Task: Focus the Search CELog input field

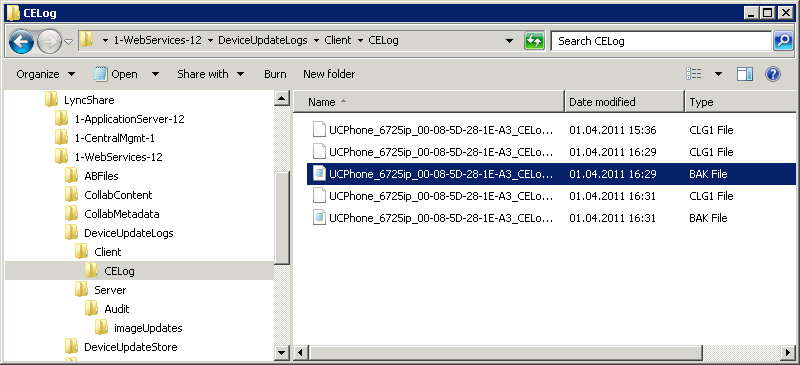Action: pos(661,41)
